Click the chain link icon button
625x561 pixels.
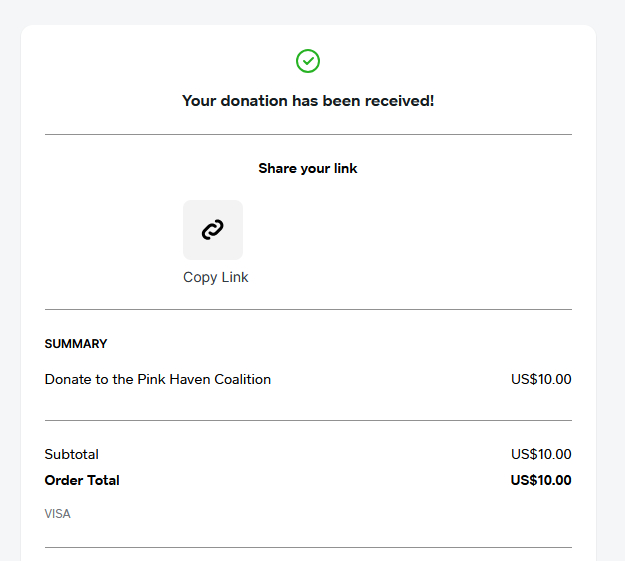point(212,230)
